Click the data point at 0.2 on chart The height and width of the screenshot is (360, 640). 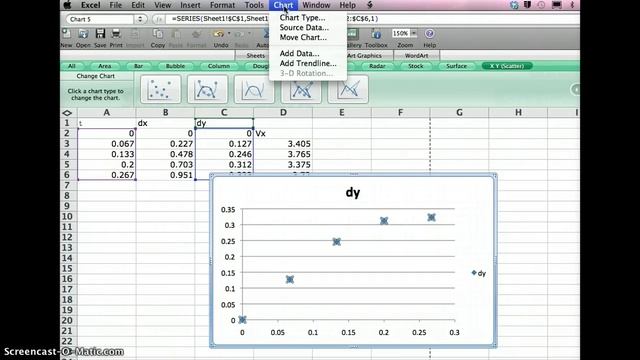384,221
